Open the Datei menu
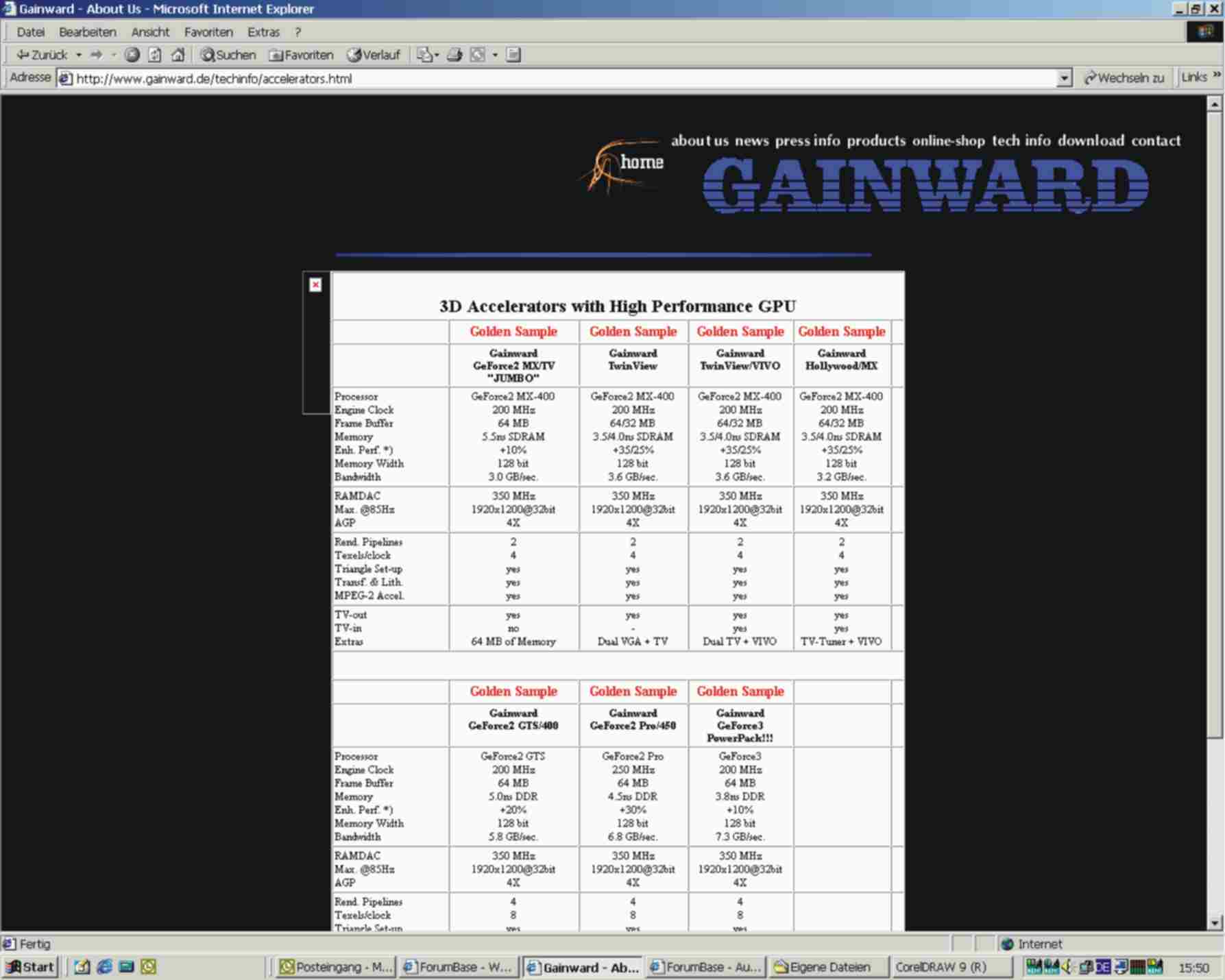The image size is (1225, 980). [x=31, y=32]
